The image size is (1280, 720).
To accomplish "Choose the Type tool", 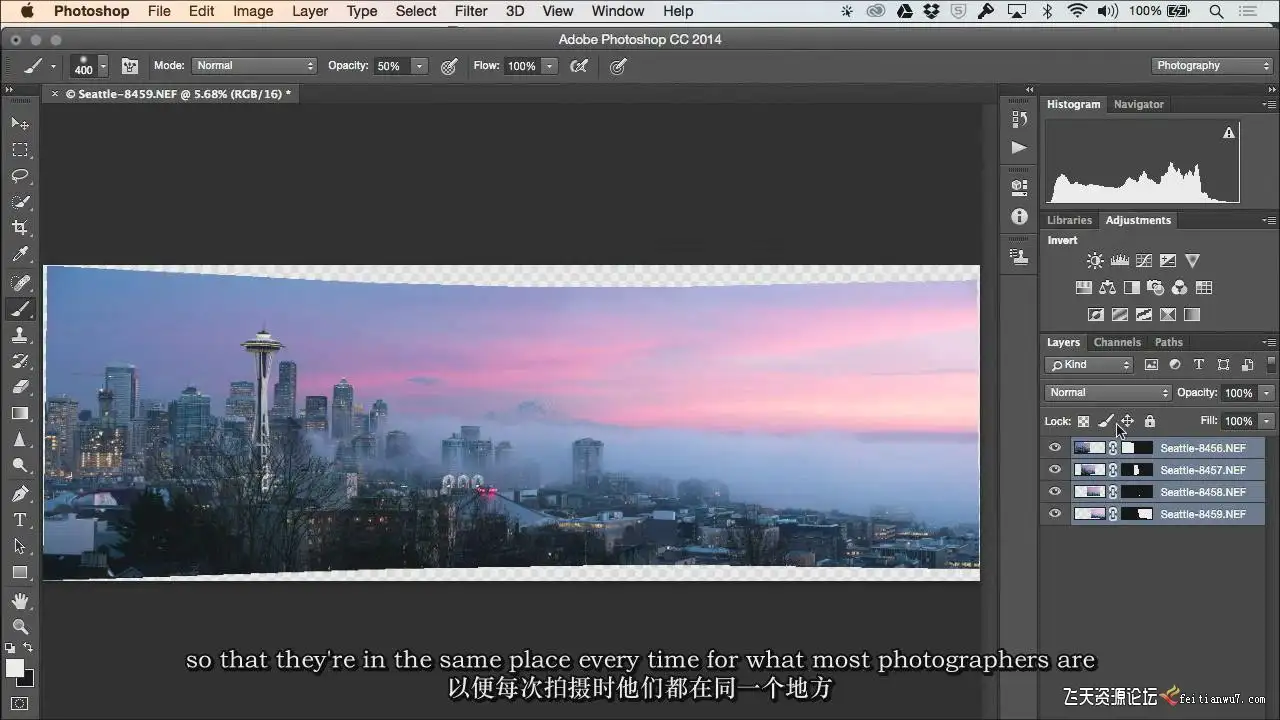I will 20,520.
